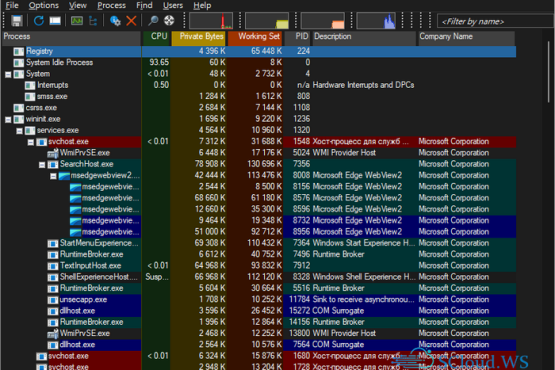Open the View menu
This screenshot has height=370, width=555.
pos(78,5)
